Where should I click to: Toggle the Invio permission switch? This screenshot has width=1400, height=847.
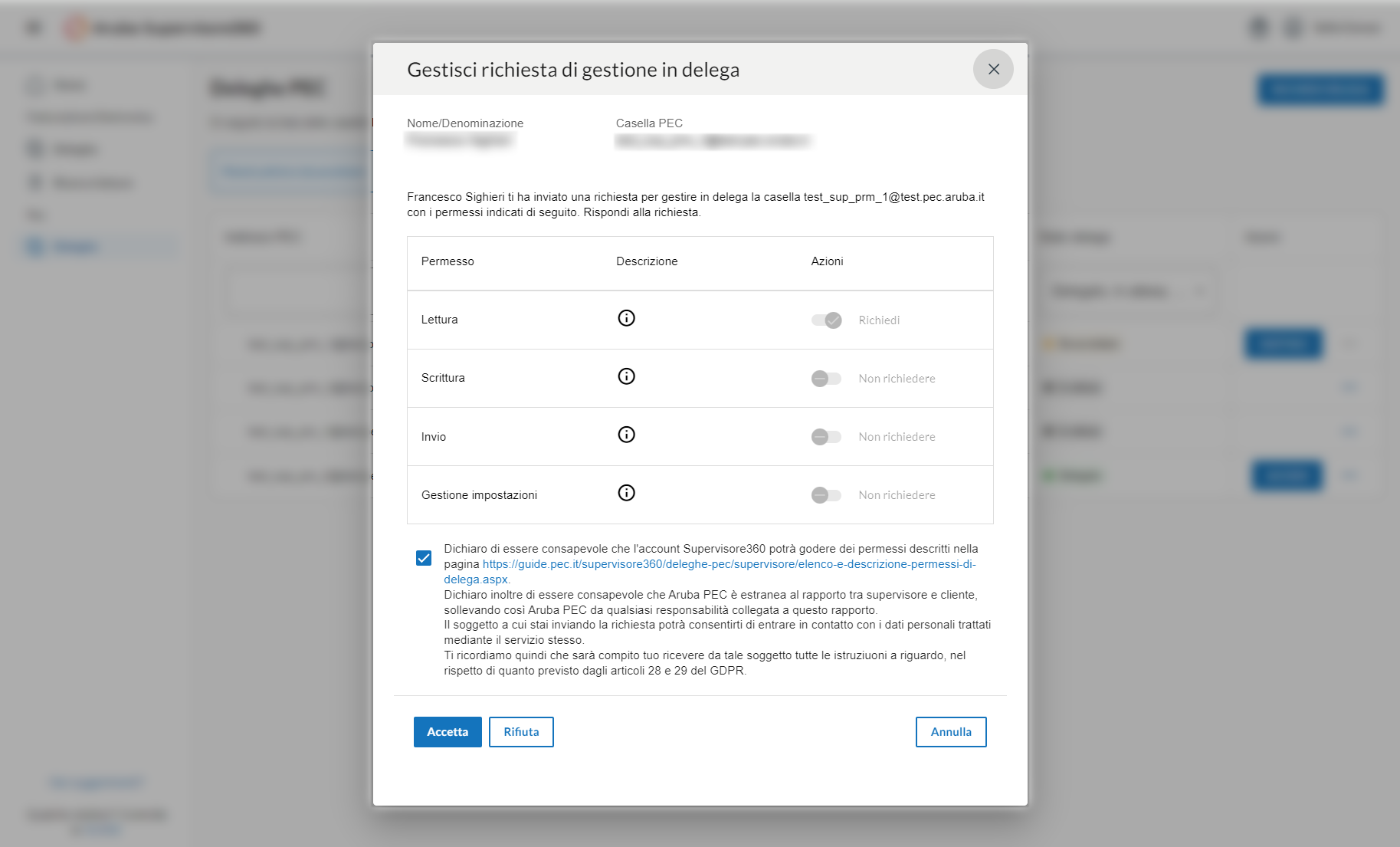(x=826, y=437)
